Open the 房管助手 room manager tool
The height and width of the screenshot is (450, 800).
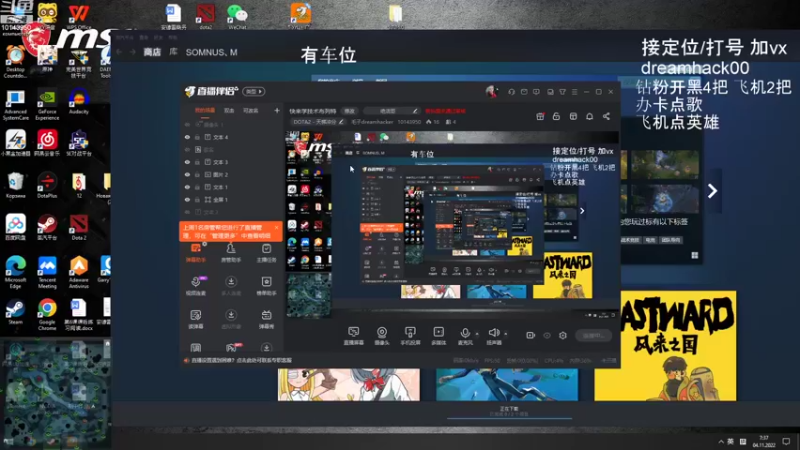point(231,253)
